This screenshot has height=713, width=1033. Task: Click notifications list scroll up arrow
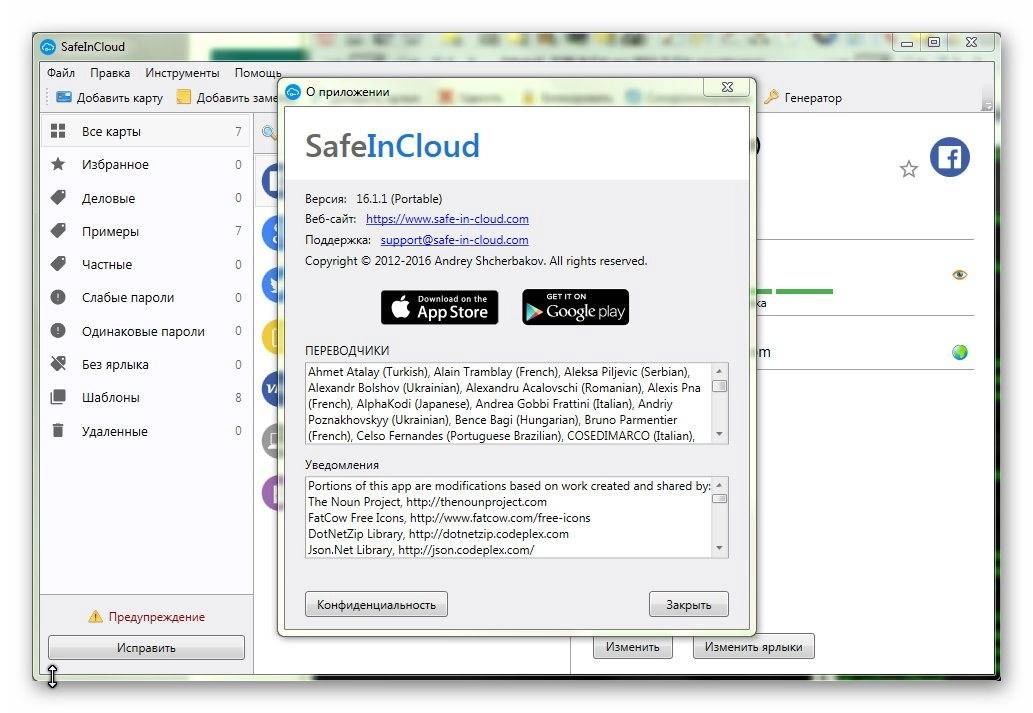pos(719,484)
